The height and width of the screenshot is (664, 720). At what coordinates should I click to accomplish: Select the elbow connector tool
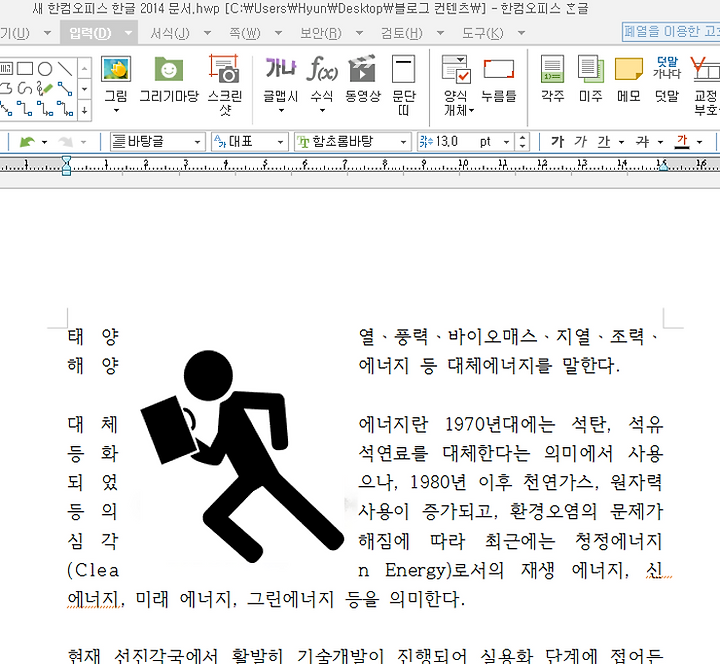point(25,109)
